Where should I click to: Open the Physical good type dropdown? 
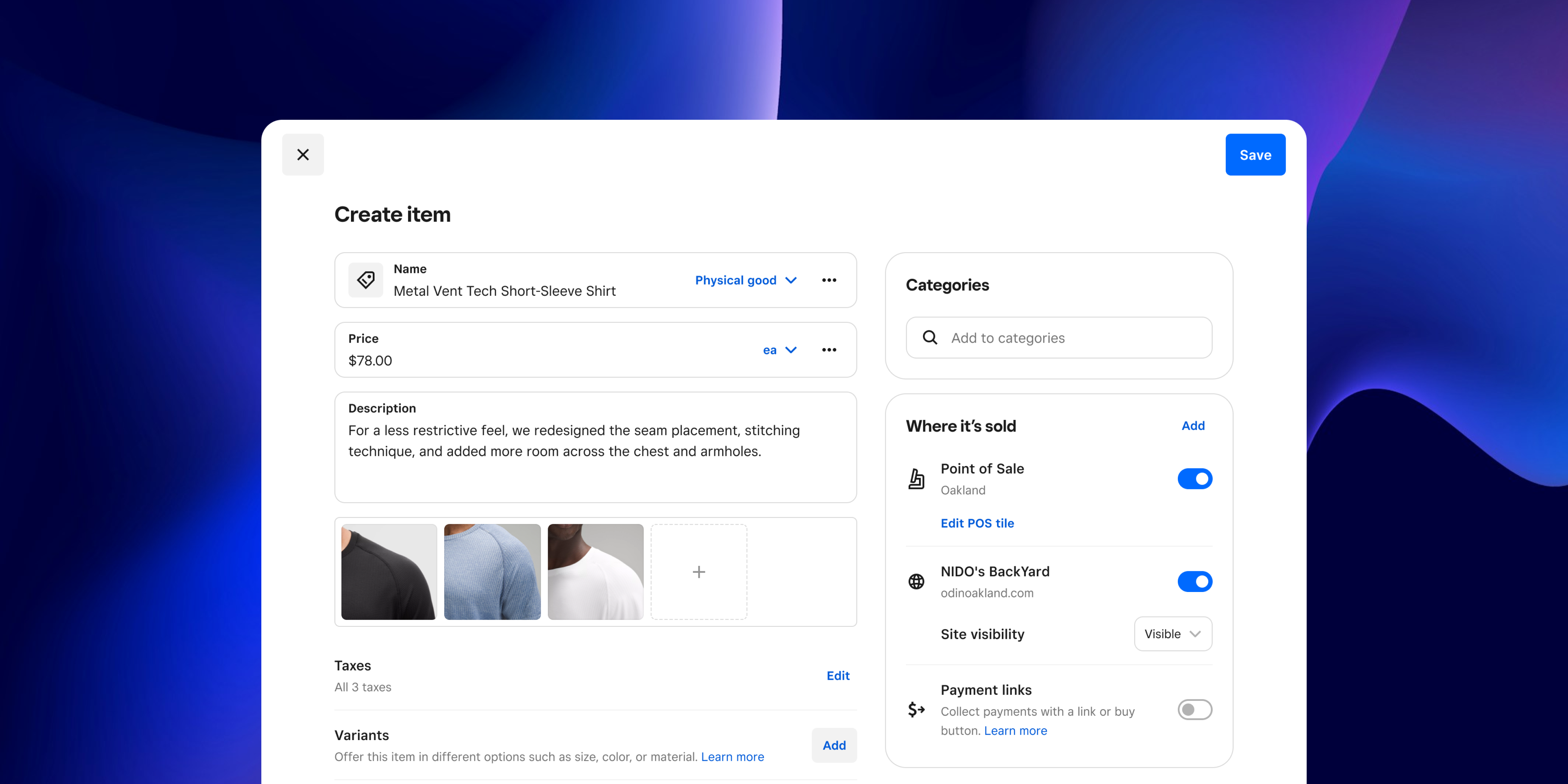coord(746,280)
